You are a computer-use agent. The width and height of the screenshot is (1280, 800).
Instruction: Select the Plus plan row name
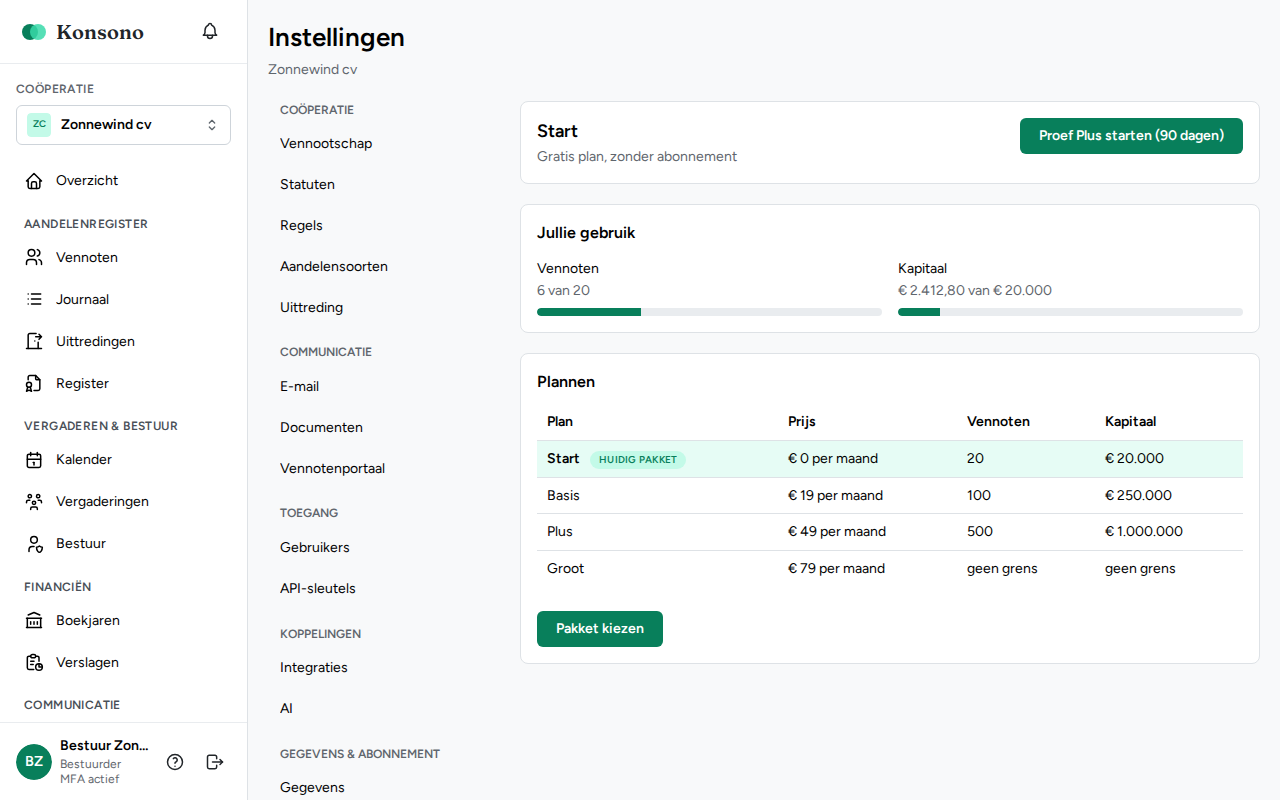[560, 532]
